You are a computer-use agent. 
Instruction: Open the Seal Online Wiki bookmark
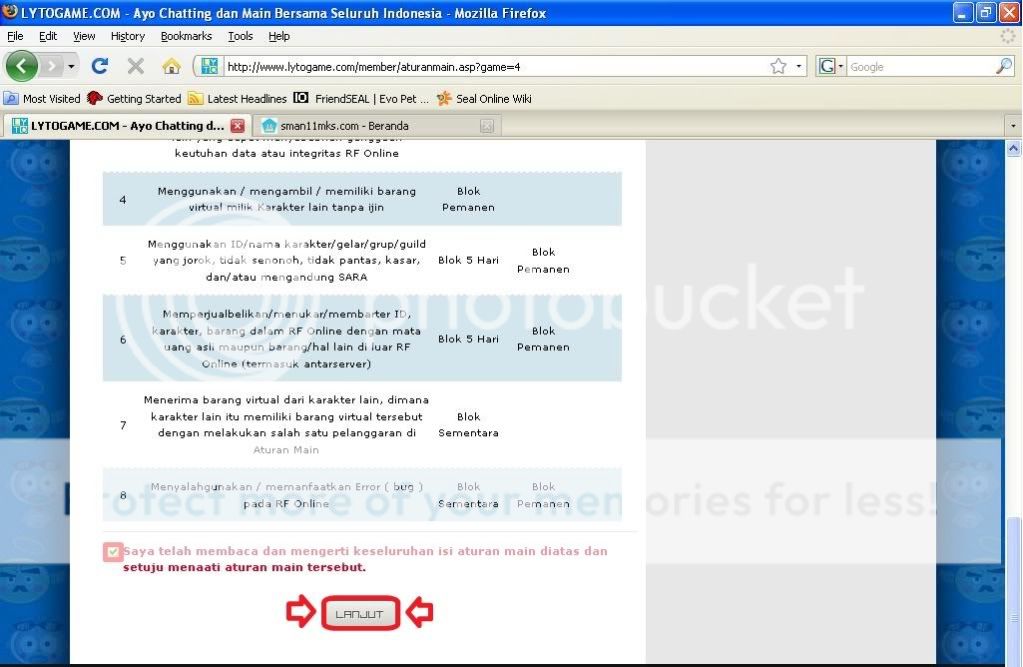tap(484, 98)
